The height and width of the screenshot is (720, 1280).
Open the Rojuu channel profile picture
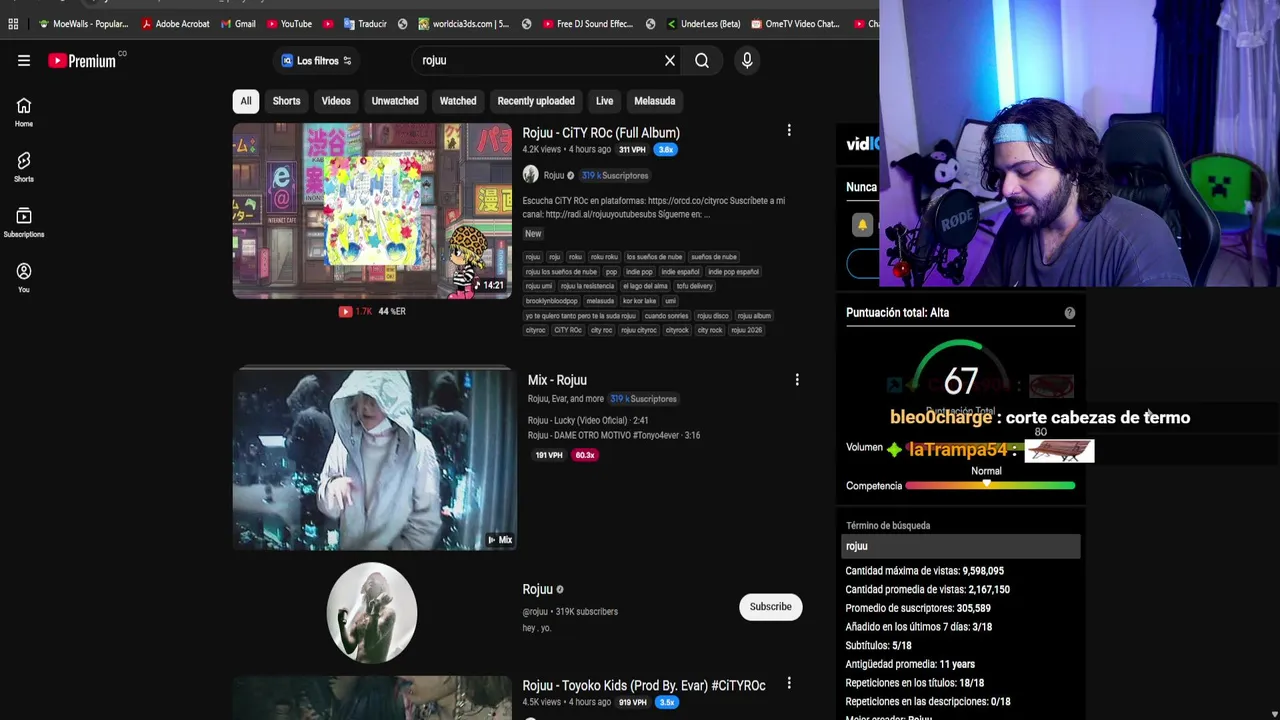372,612
